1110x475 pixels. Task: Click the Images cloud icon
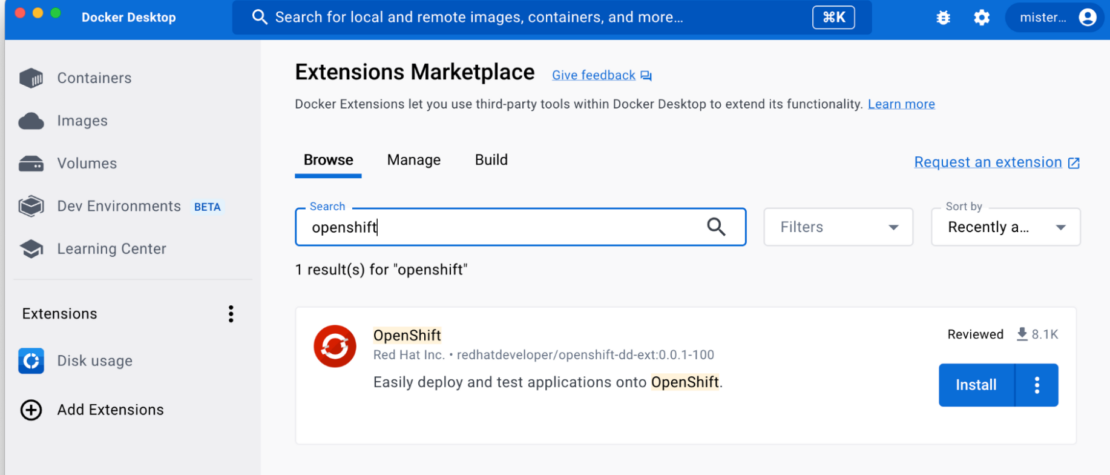tap(31, 121)
